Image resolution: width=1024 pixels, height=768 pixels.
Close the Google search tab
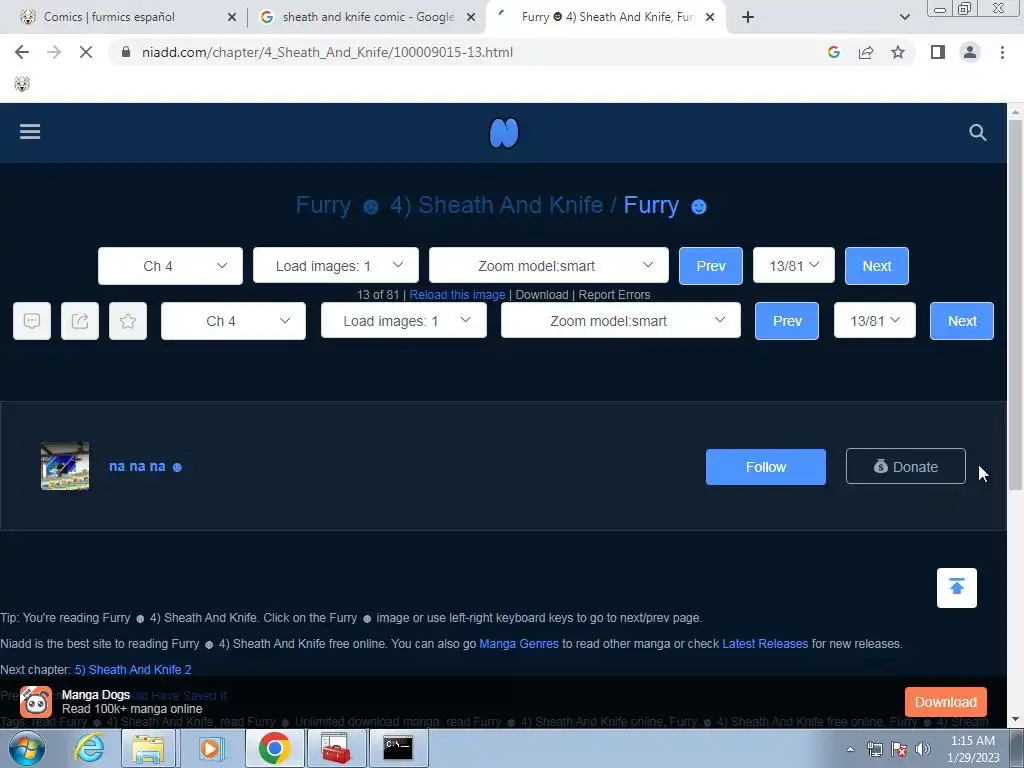coord(471,18)
